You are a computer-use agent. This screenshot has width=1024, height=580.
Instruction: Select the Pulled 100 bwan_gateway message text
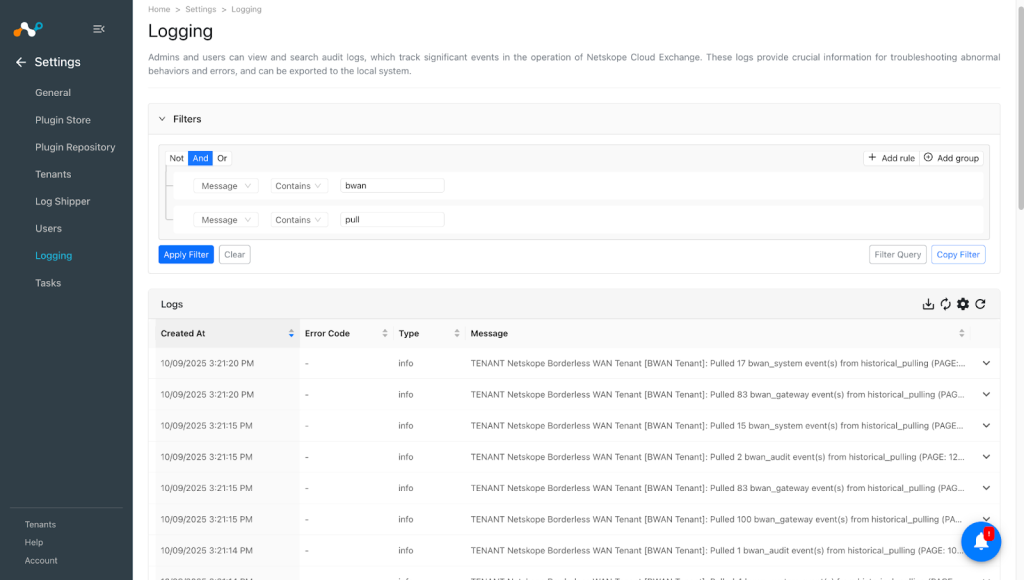click(x=716, y=519)
